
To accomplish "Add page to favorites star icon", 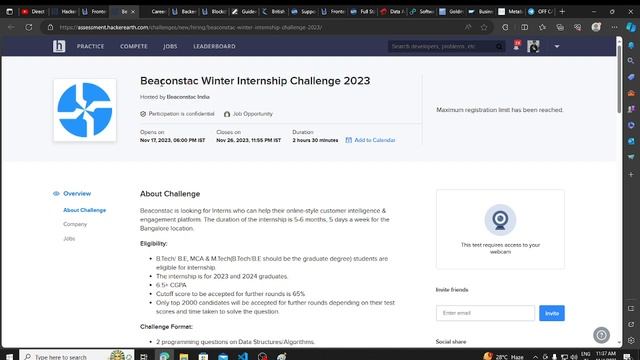I will tap(484, 27).
